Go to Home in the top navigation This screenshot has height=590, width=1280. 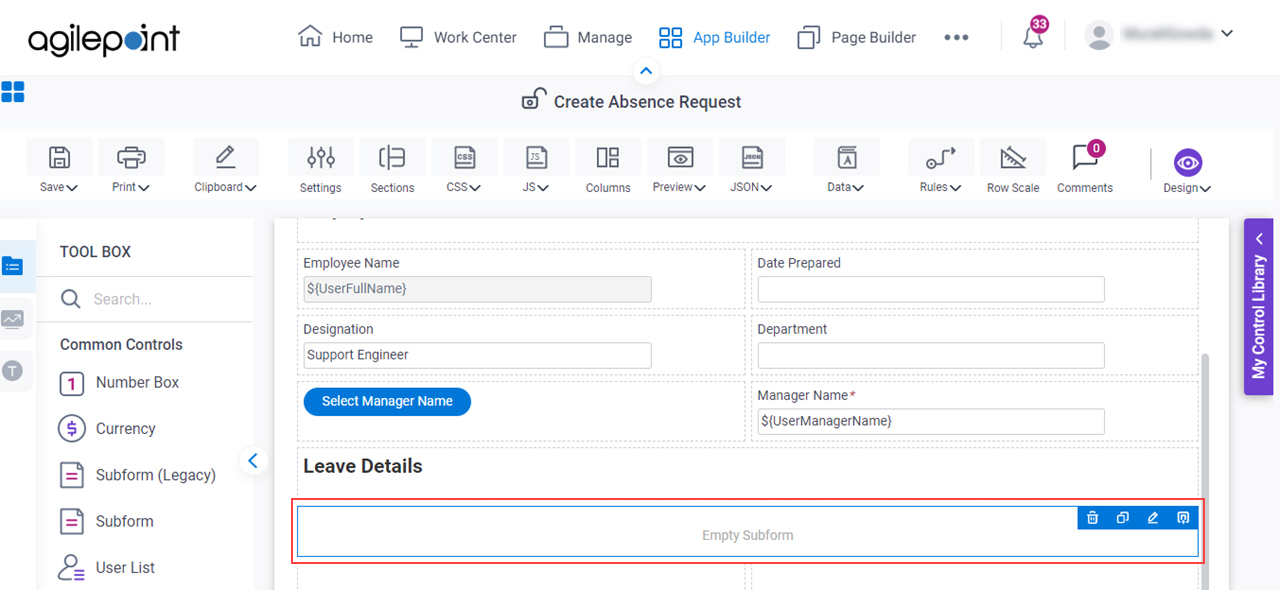(336, 37)
